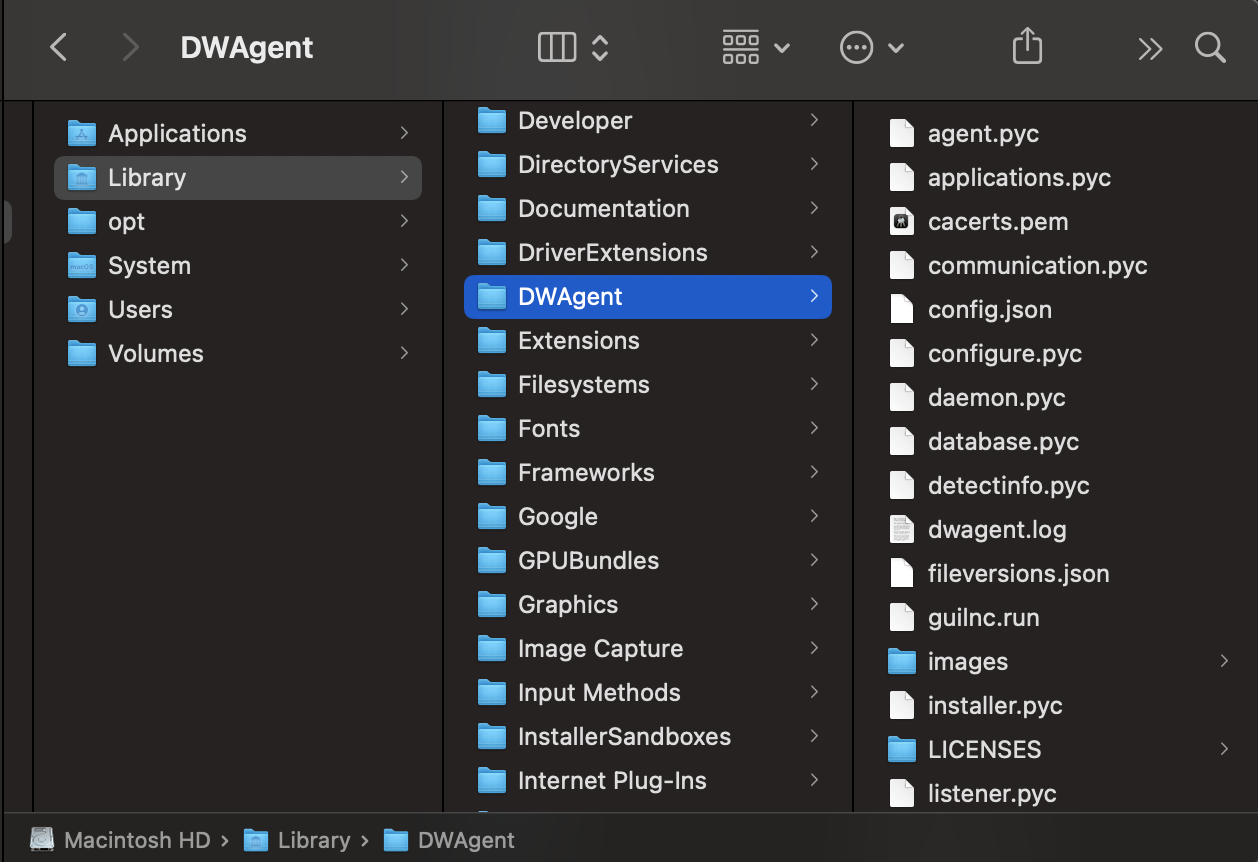Select the Applications folder icon
Viewport: 1258px width, 862px height.
pos(81,133)
